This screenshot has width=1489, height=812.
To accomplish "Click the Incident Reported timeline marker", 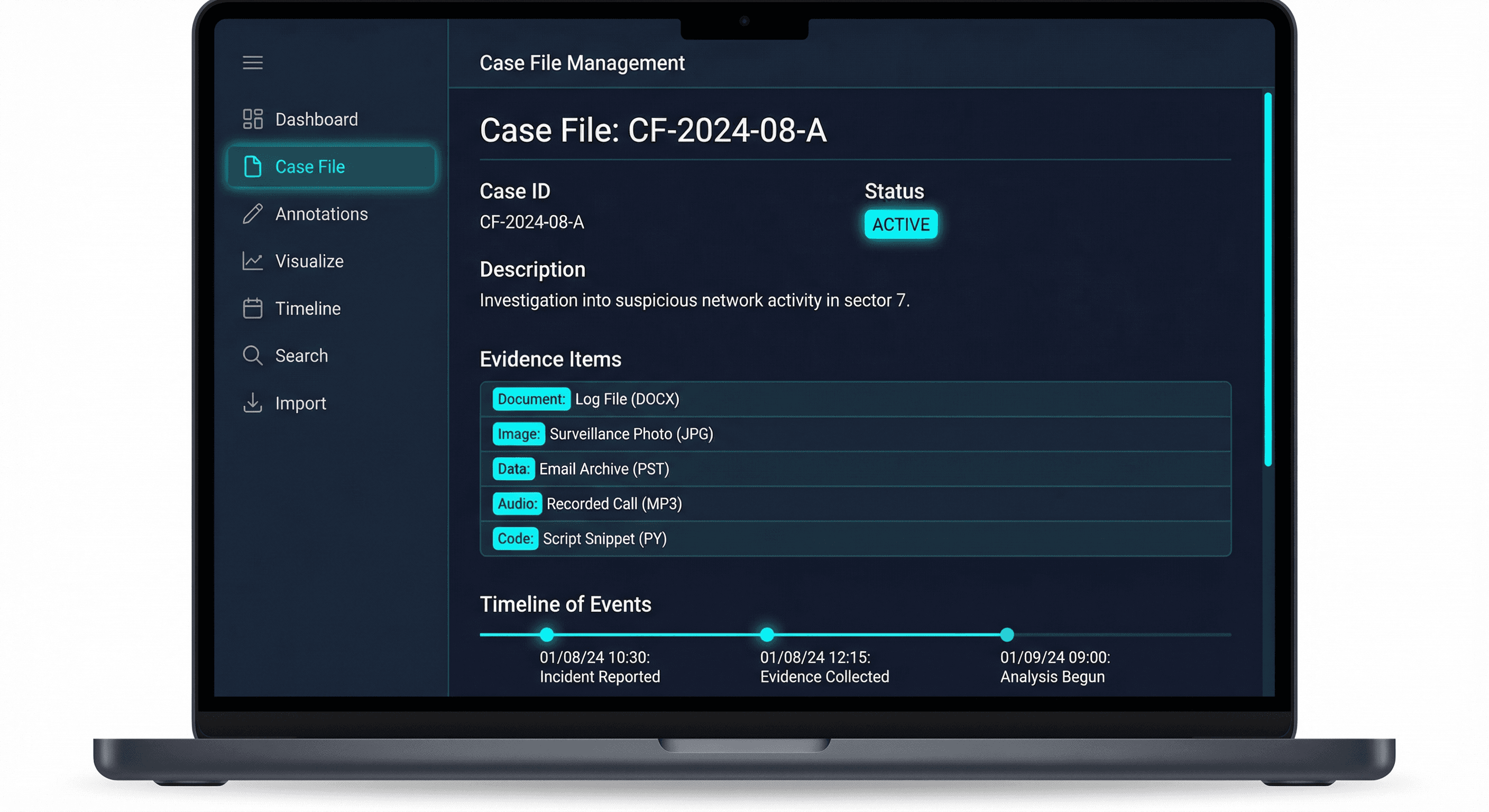I will 546,634.
